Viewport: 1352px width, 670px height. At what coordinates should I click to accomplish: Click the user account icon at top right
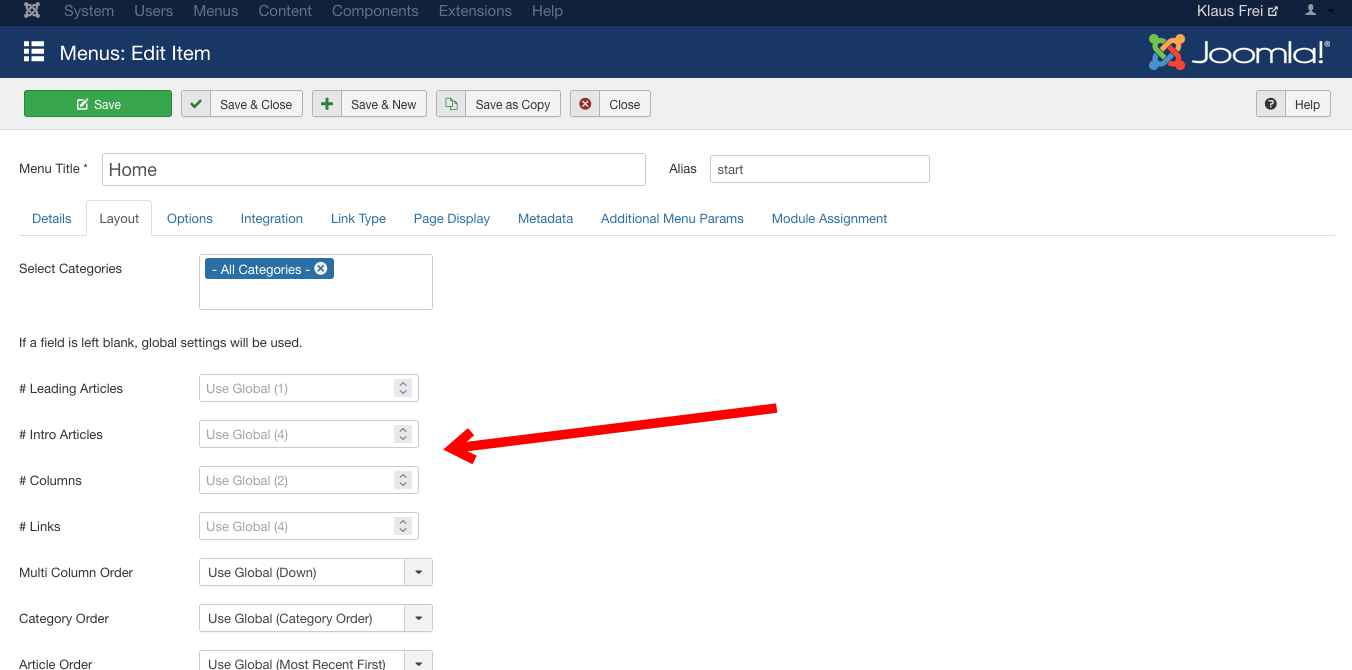(1311, 11)
